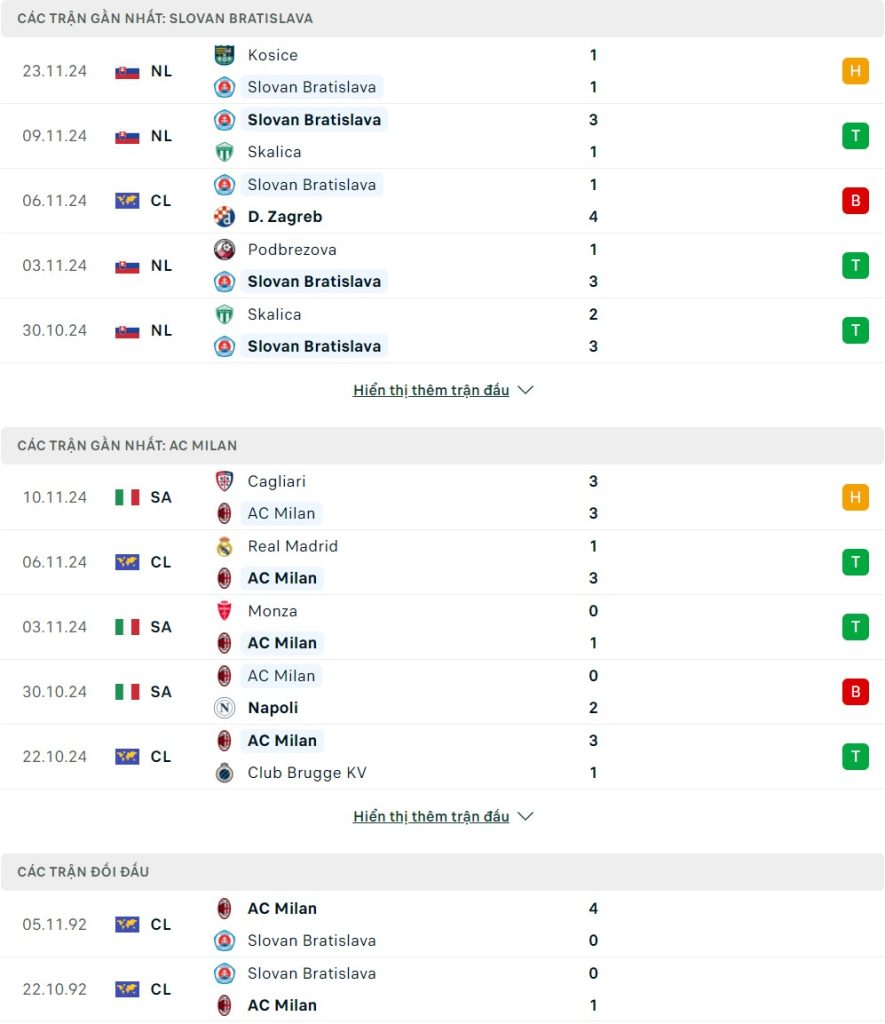Click the red B badge on D. Zagreb match
Viewport: 885px width, 1024px height.
click(x=855, y=200)
